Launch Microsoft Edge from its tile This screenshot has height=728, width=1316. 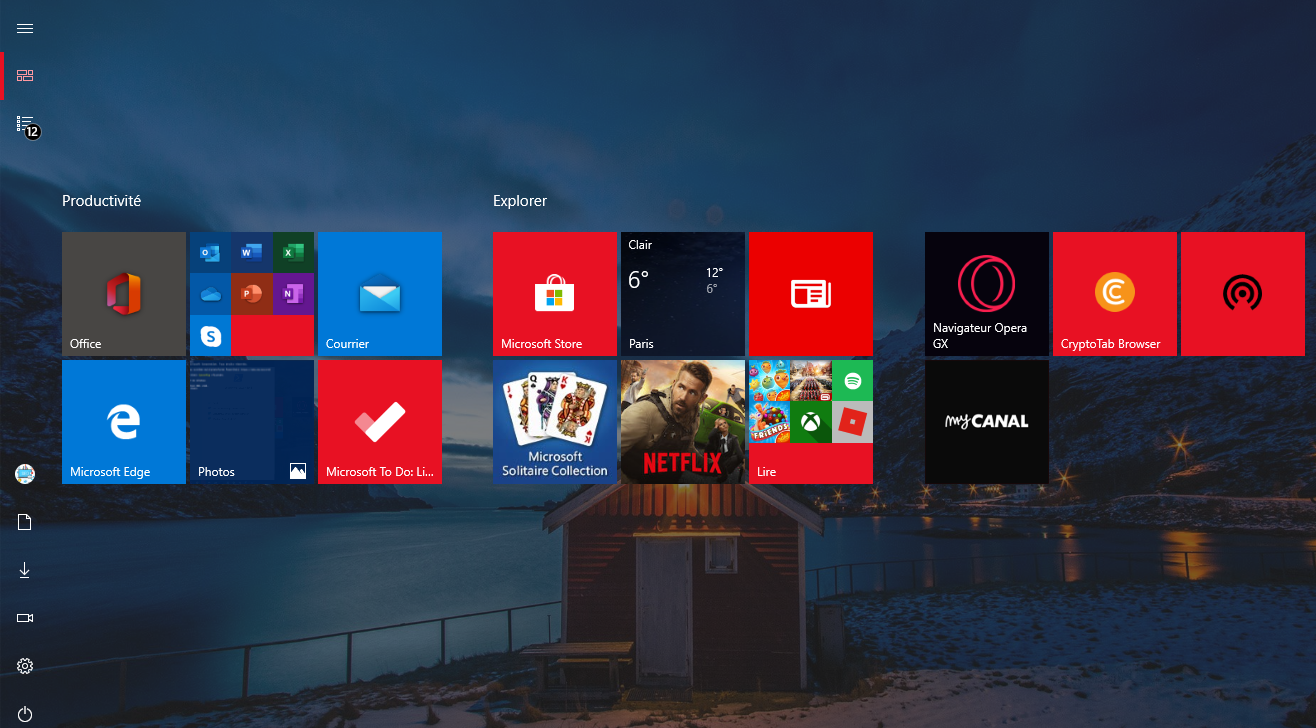(124, 422)
